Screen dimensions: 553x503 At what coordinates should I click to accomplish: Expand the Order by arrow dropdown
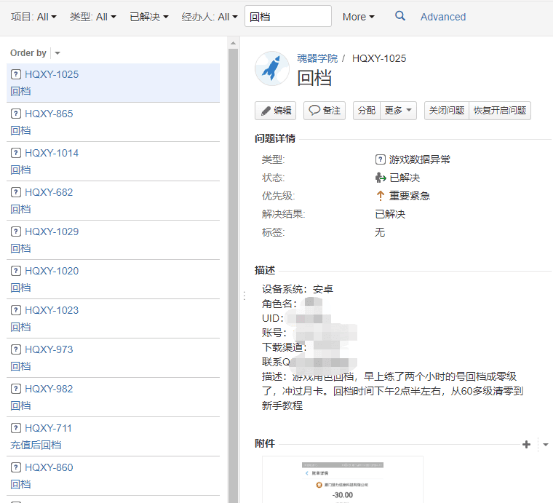click(x=57, y=53)
